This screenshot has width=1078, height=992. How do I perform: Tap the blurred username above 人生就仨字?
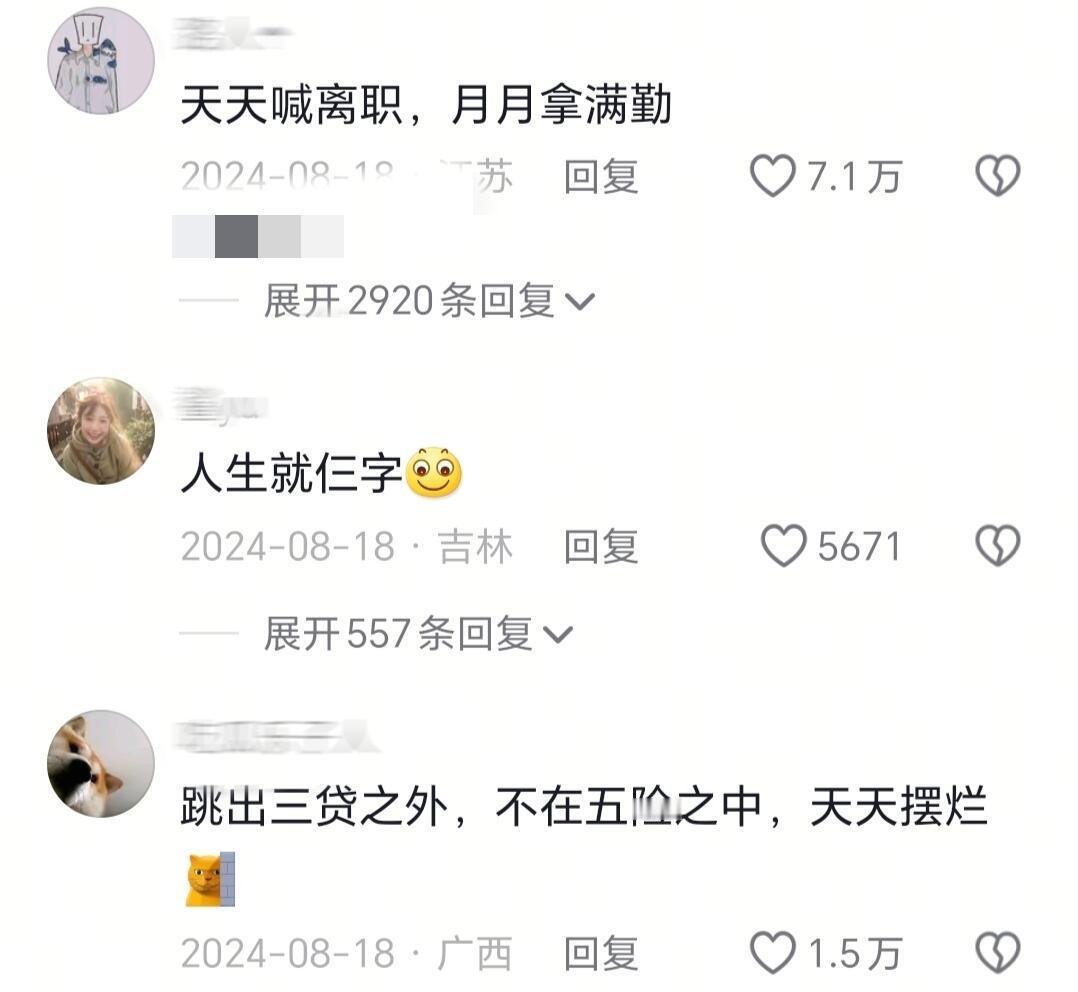click(220, 405)
